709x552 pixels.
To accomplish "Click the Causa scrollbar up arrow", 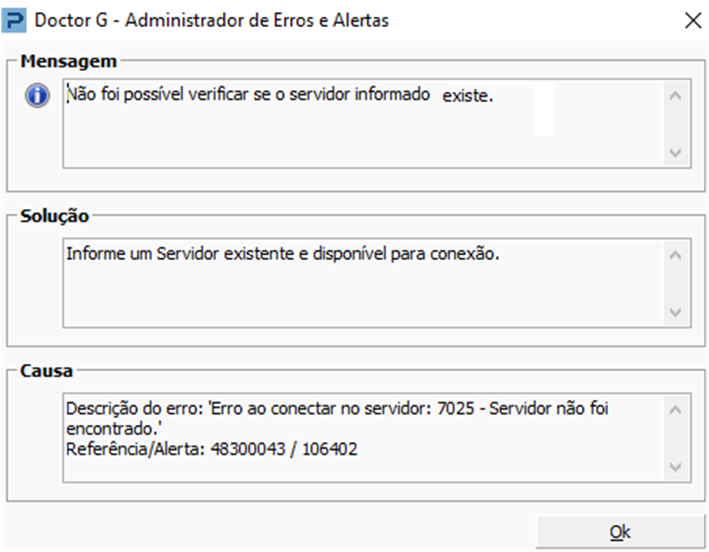I will pyautogui.click(x=675, y=410).
